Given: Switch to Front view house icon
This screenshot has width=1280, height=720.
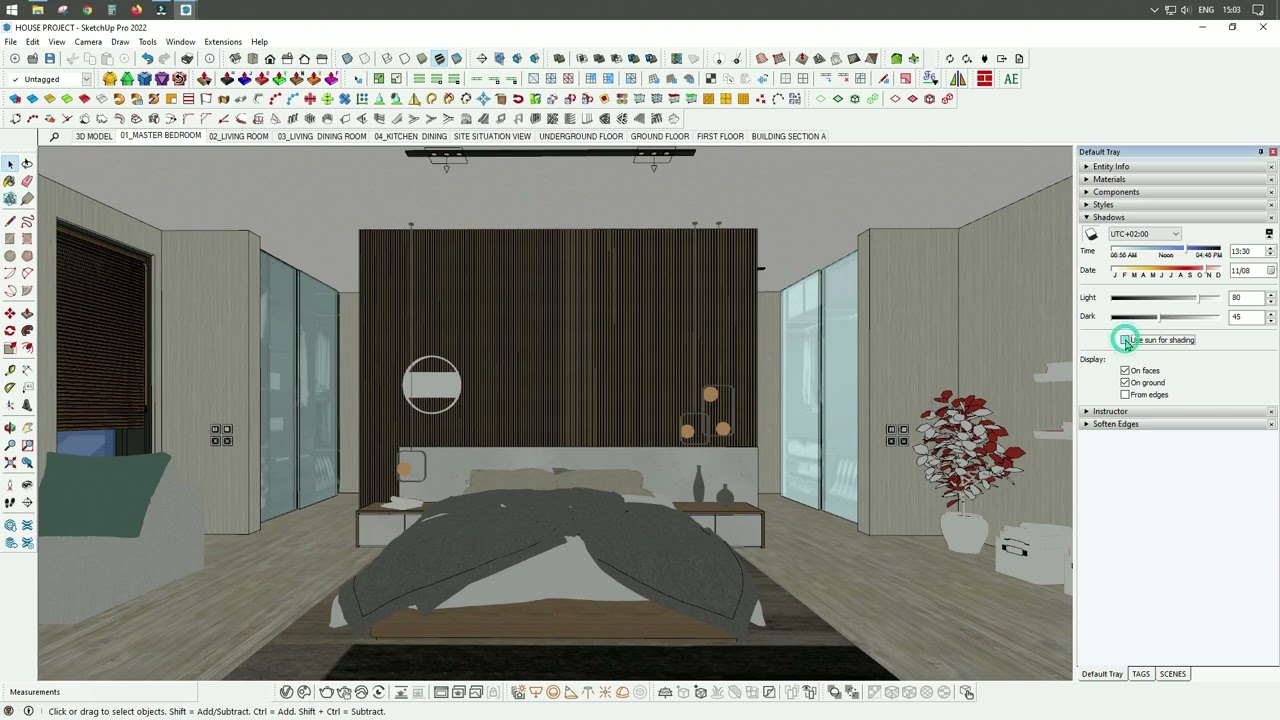Looking at the screenshot, I should coord(270,59).
